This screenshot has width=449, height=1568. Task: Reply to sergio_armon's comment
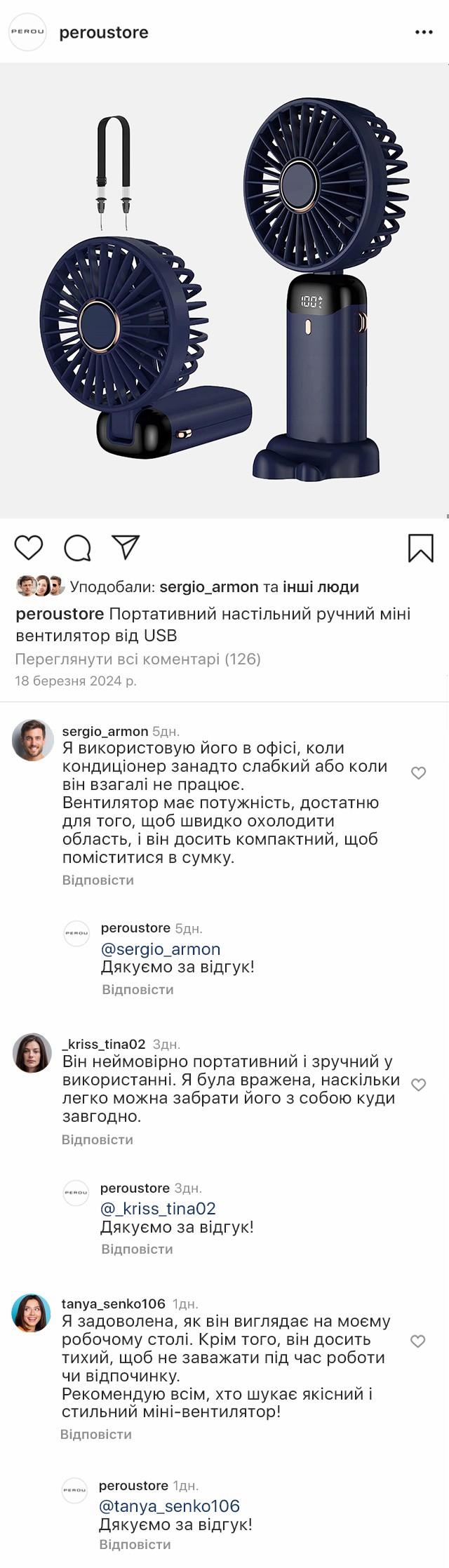tap(98, 880)
